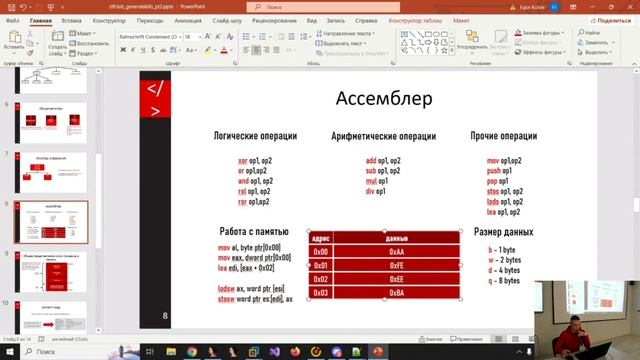Screen dimensions: 640x360
Task: Open Chrome from the Windows taskbar
Action: pyautogui.click(x=191, y=351)
